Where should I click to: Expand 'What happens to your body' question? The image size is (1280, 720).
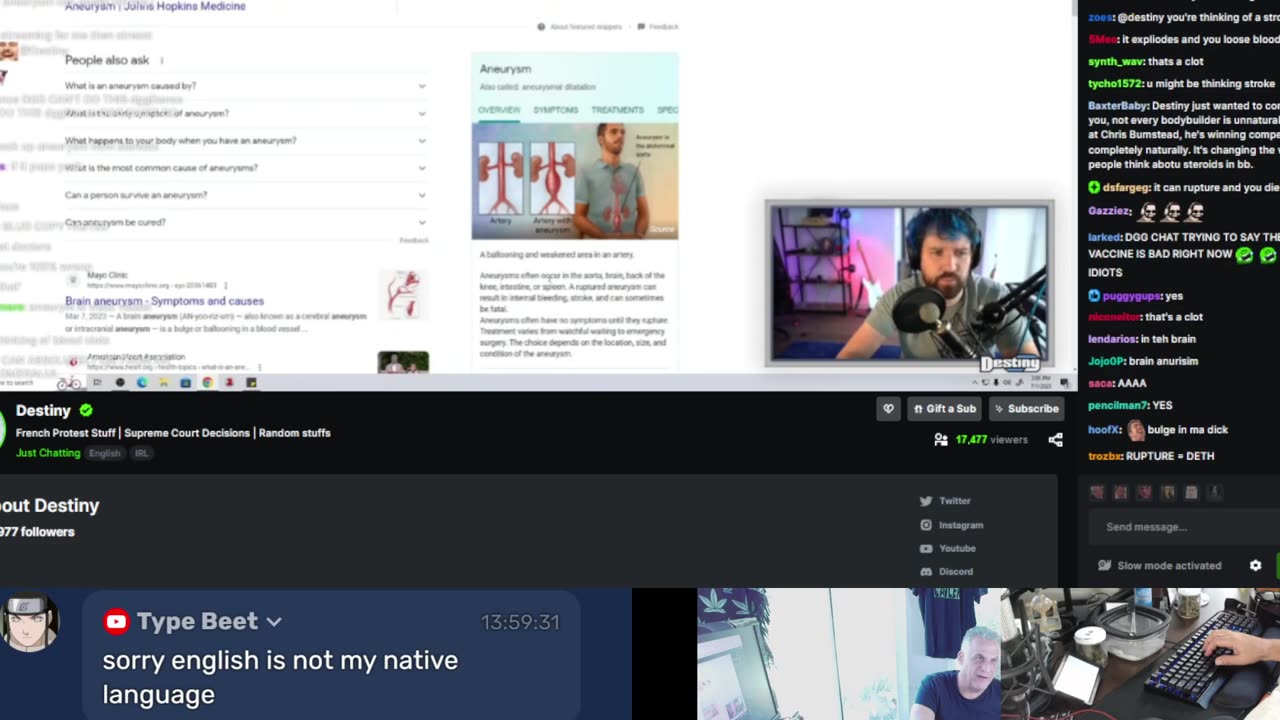(246, 141)
